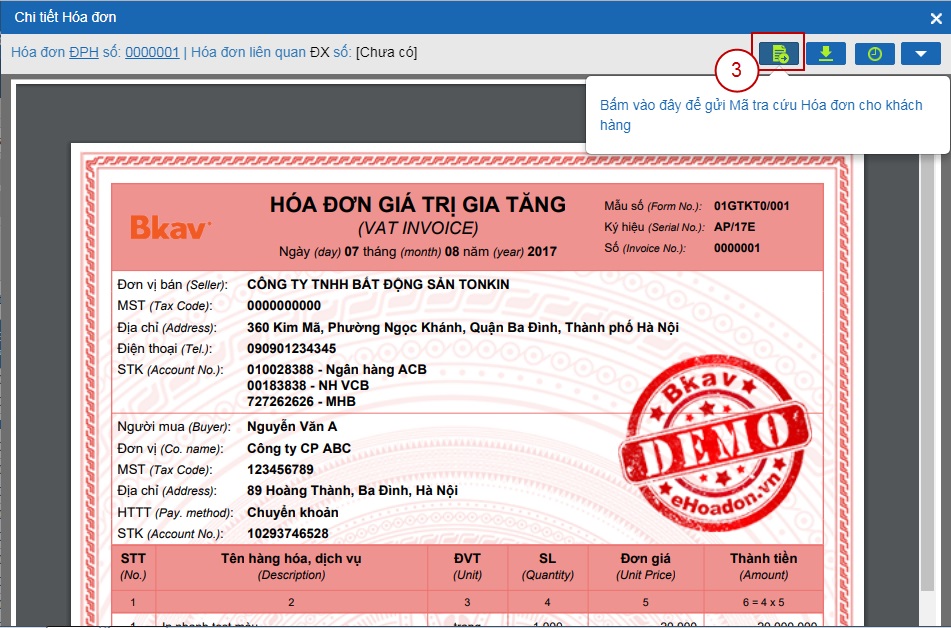Click the HÓA ĐƠN GIÁ TRỊ GIA TĂNG title
Viewport: 951px width, 628px height.
(x=418, y=204)
